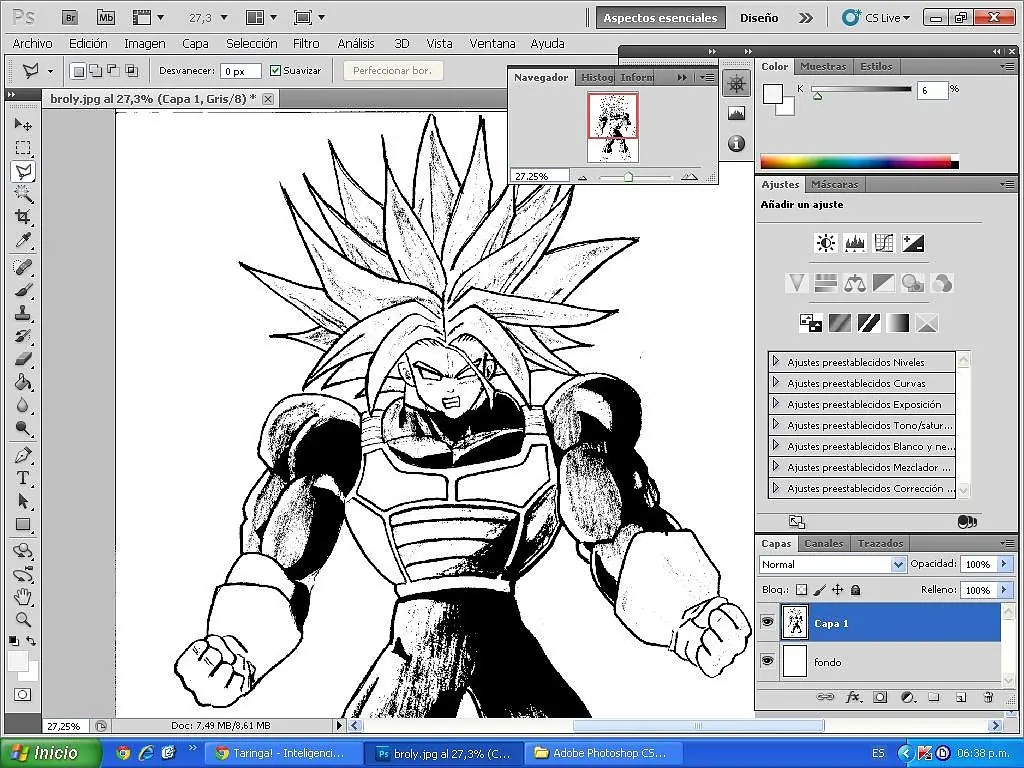Select the Pen tool
The image size is (1024, 768).
pyautogui.click(x=23, y=455)
